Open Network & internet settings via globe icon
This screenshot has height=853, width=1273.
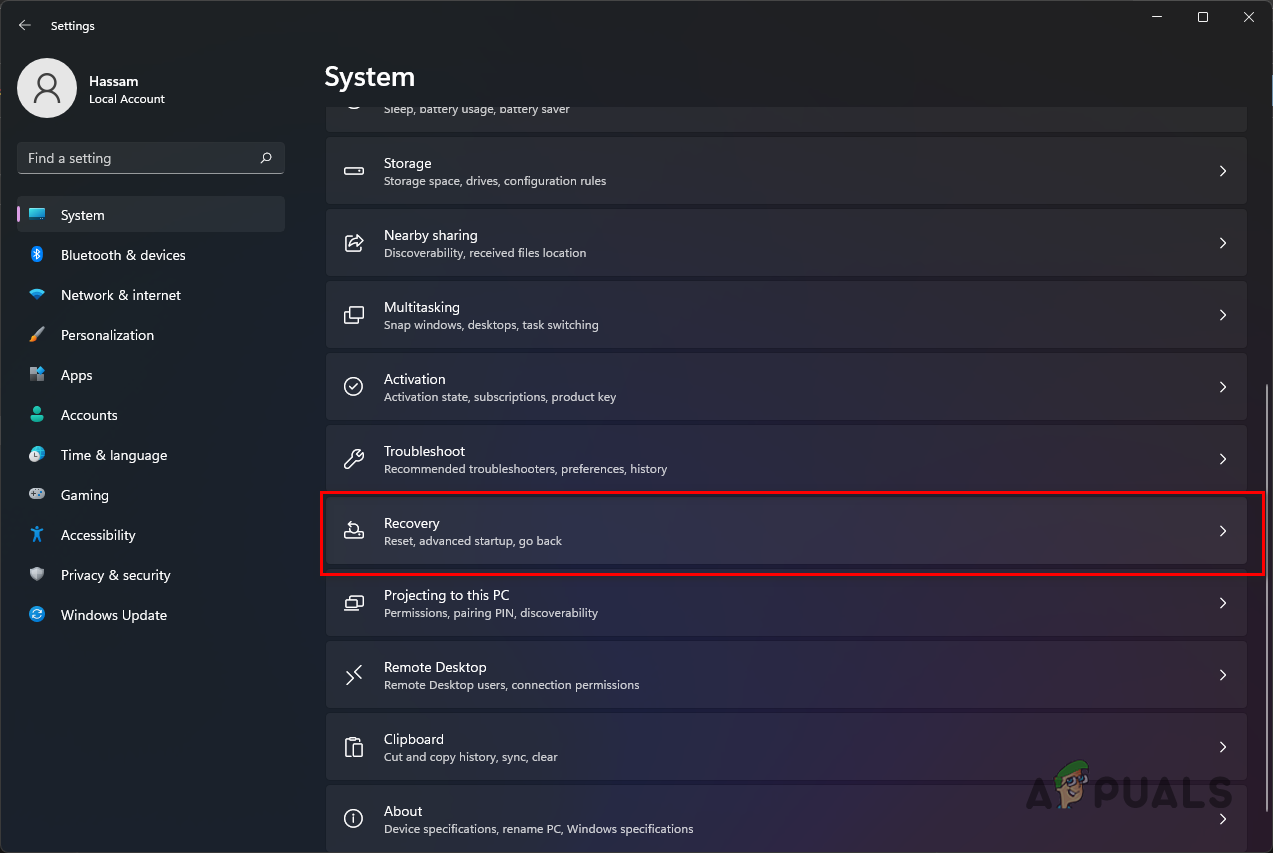pyautogui.click(x=37, y=295)
